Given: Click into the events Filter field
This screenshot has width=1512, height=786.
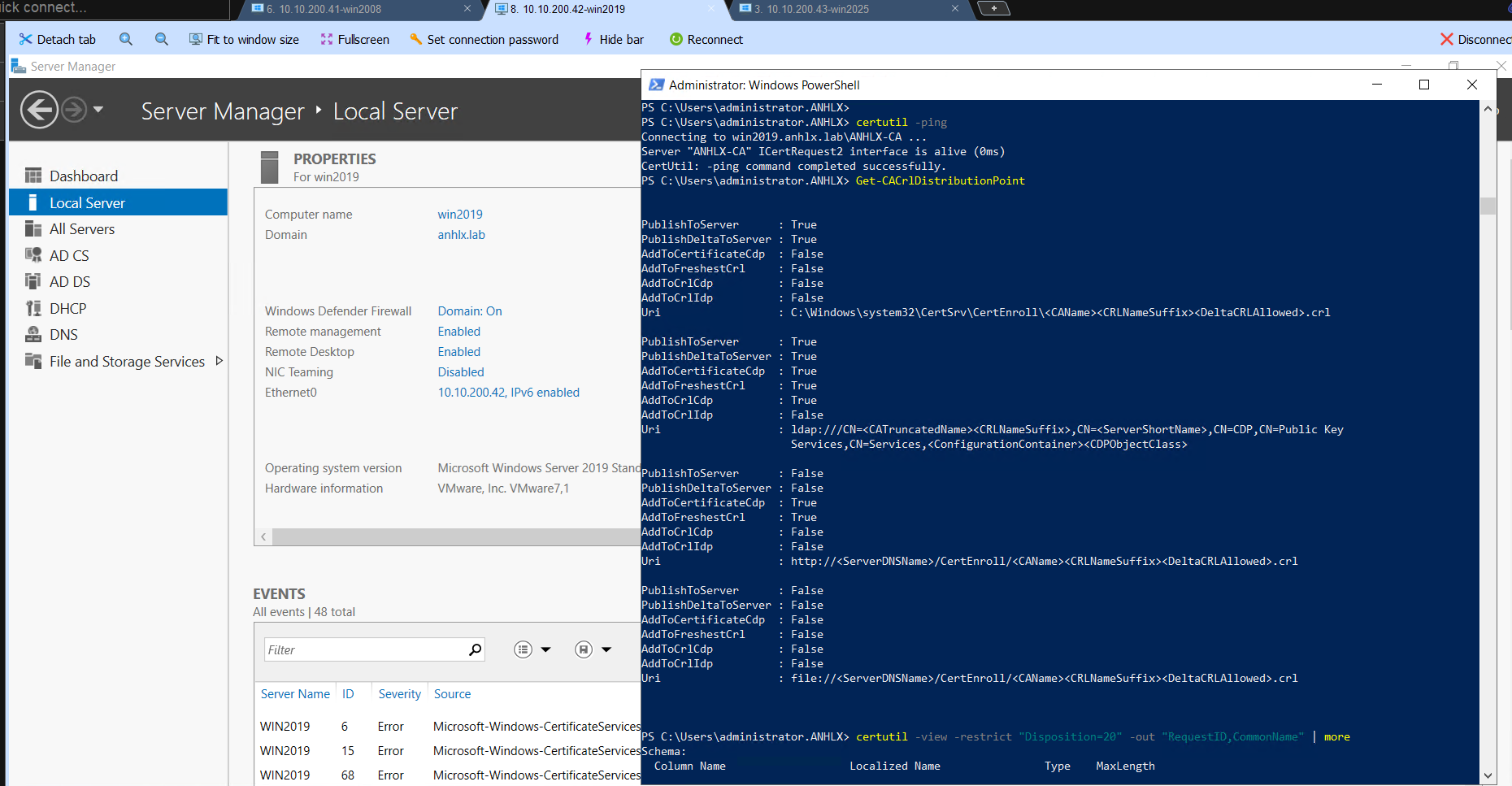Looking at the screenshot, I should pyautogui.click(x=364, y=649).
